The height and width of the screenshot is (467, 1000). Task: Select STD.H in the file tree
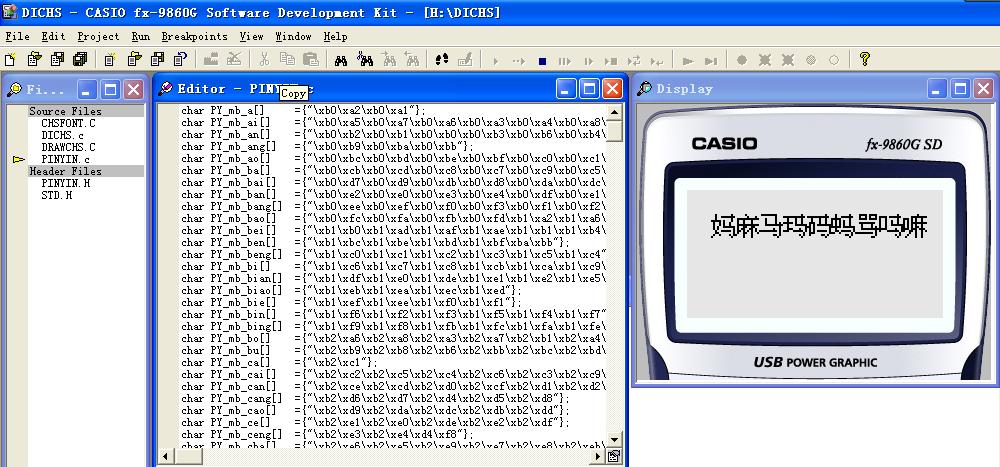point(56,195)
